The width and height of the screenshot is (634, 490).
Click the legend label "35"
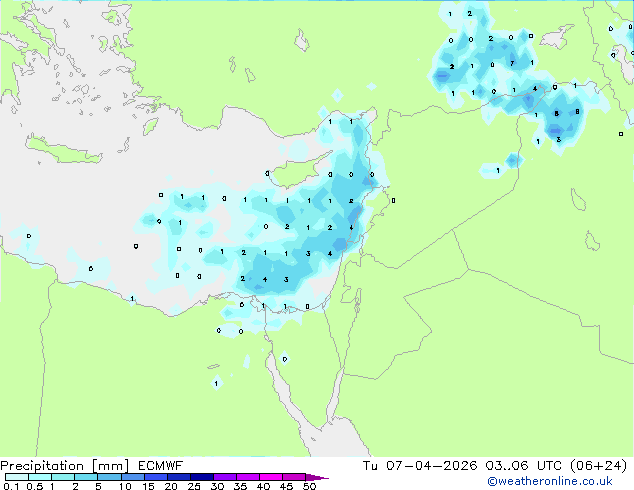[x=240, y=486]
